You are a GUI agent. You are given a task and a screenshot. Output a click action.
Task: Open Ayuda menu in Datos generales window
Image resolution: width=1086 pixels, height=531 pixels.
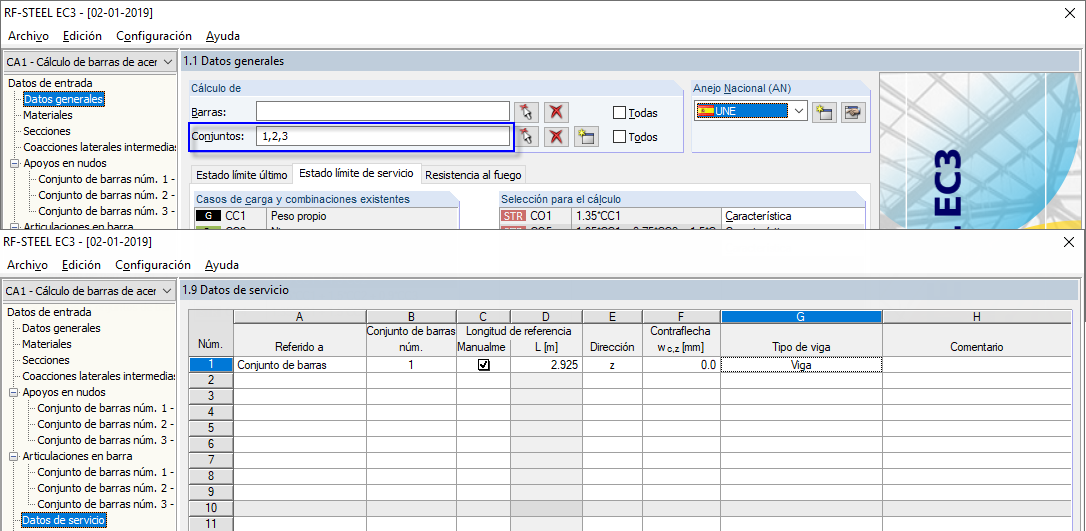(x=222, y=35)
